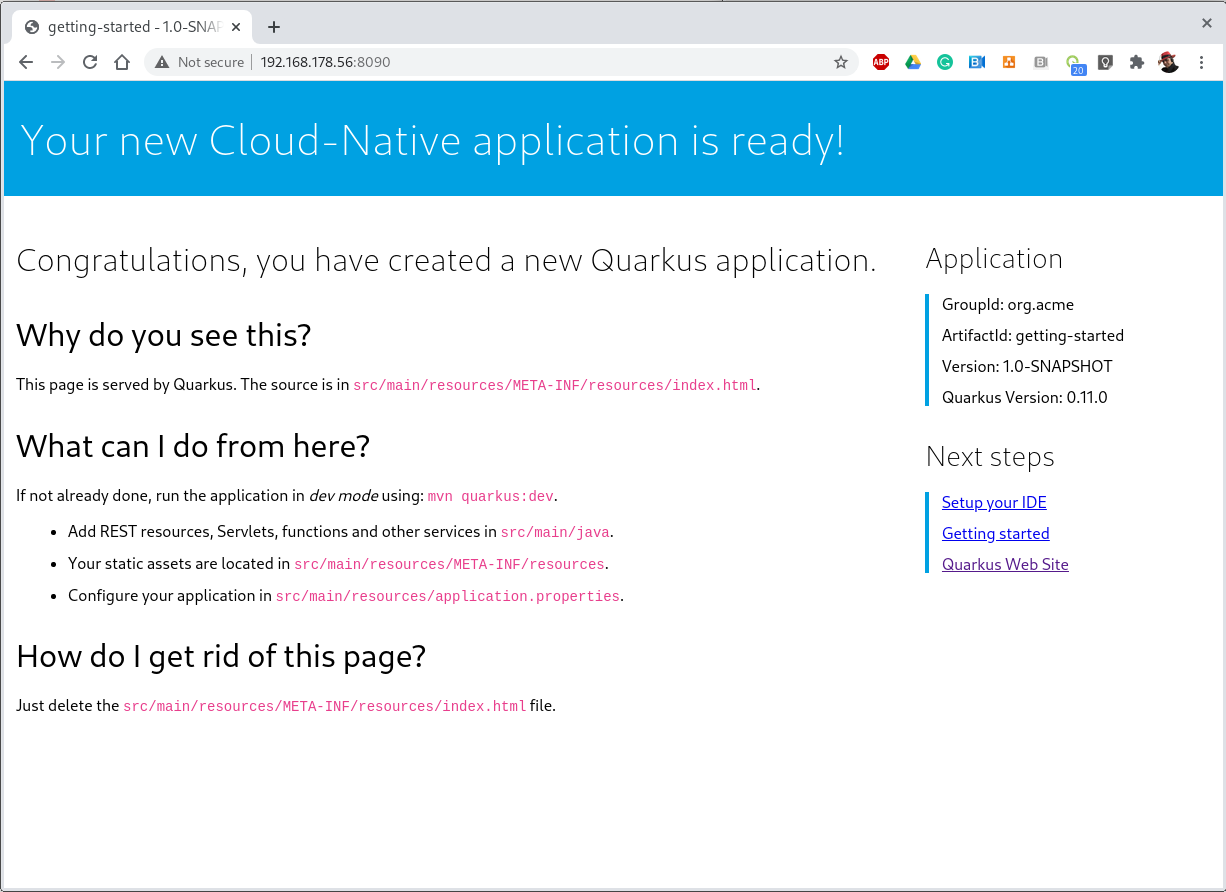Screen dimensions: 1226x892
Task: Visit the Quarkus Web Site link
Action: 1005,565
